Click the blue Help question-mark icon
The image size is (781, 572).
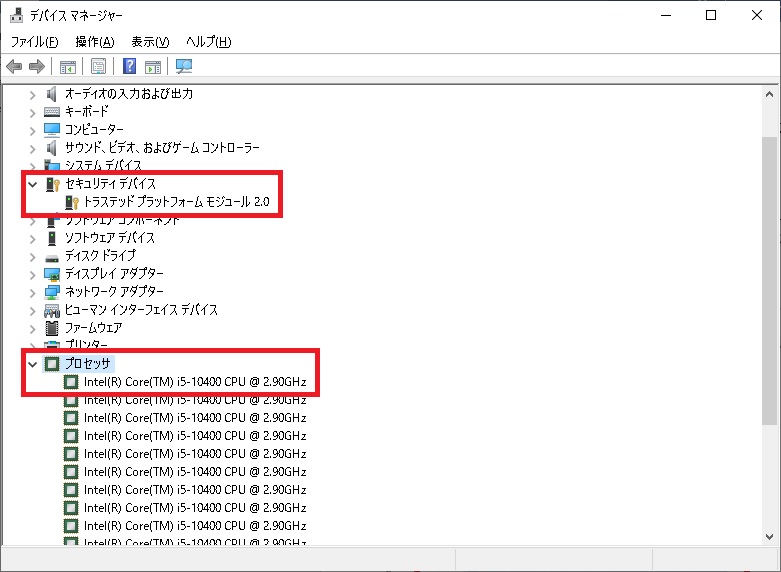pyautogui.click(x=130, y=66)
